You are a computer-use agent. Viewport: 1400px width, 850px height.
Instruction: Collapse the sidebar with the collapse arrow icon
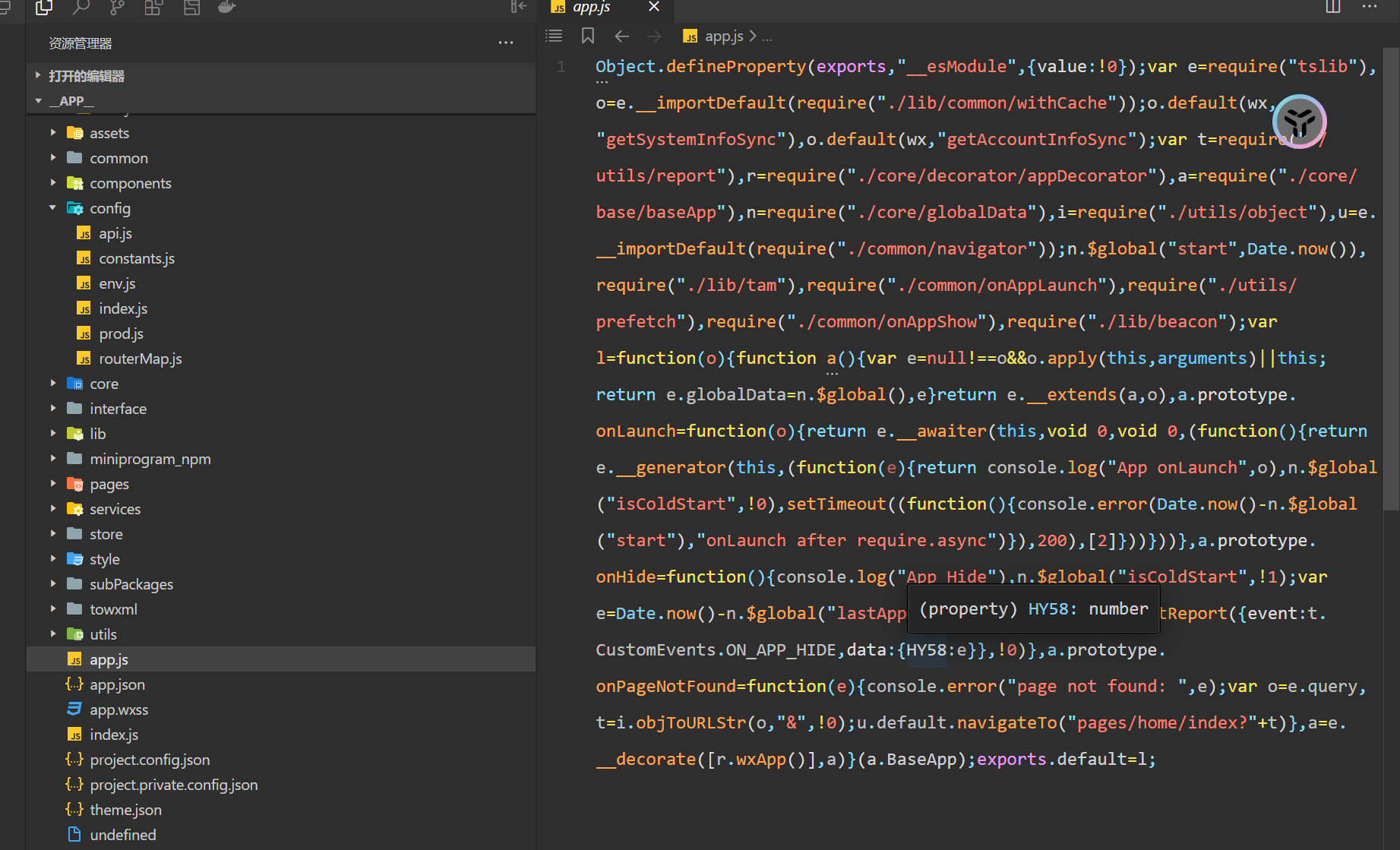click(519, 7)
